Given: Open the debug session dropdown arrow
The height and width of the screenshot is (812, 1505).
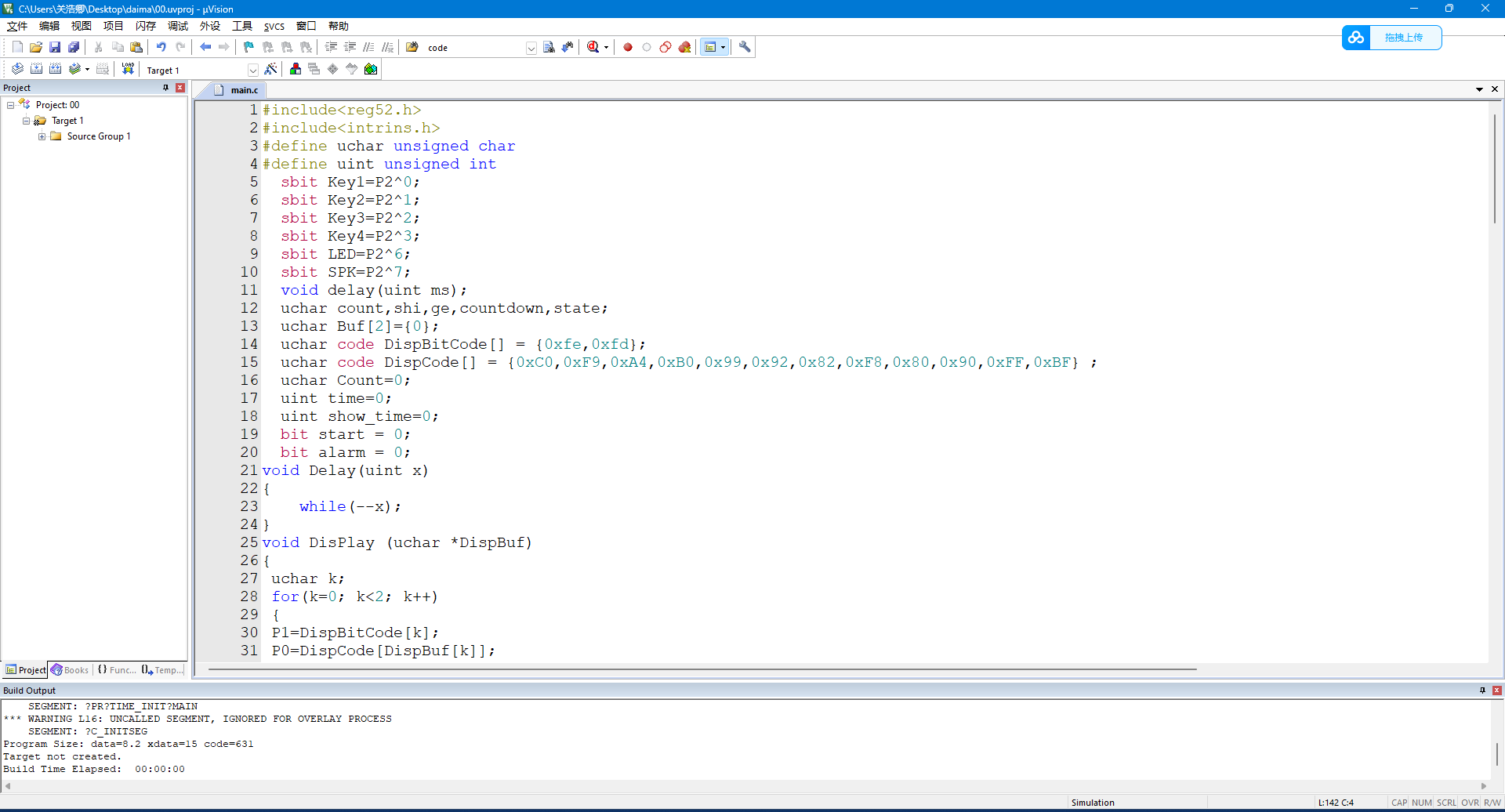Looking at the screenshot, I should tap(606, 48).
